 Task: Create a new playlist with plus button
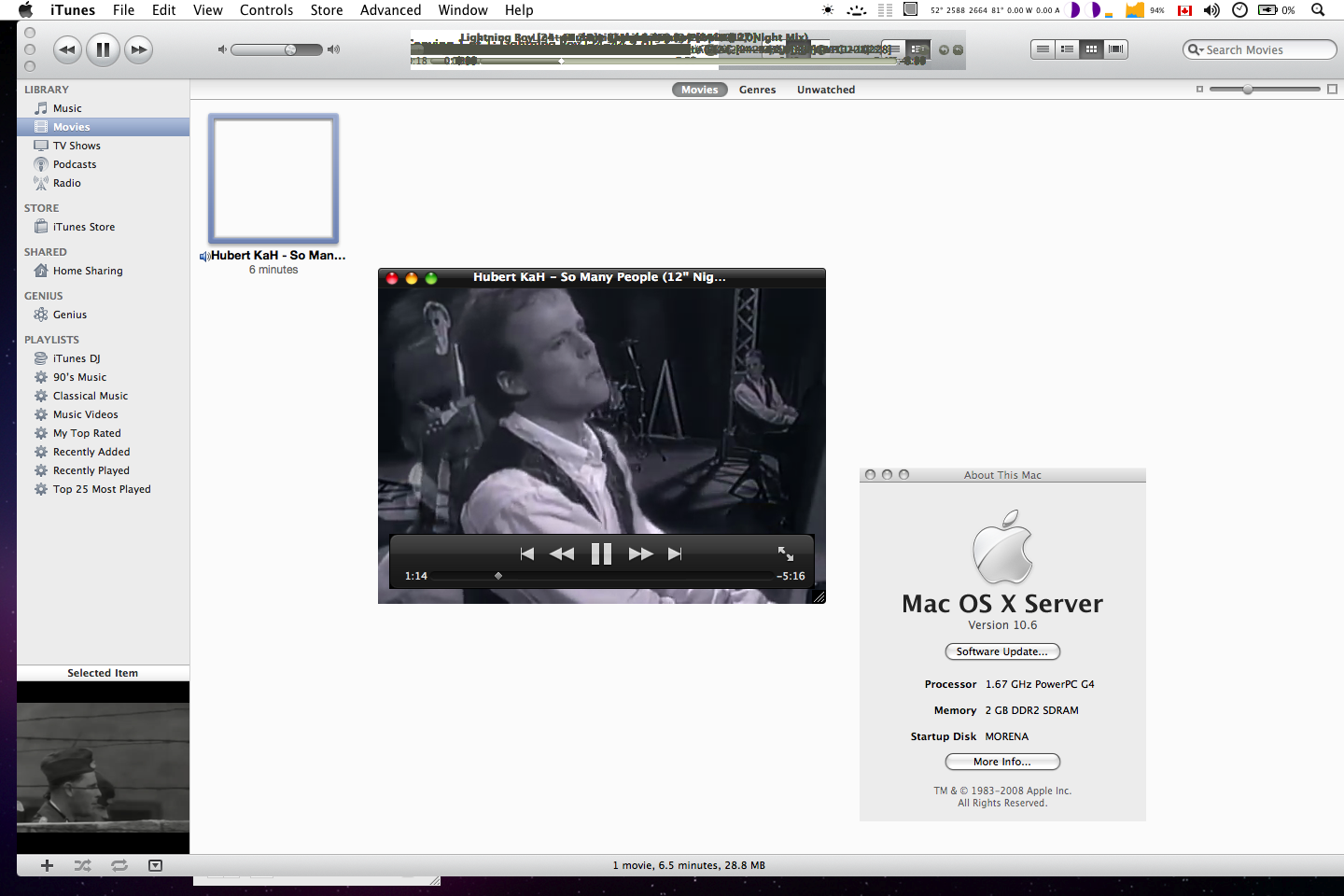coord(47,865)
